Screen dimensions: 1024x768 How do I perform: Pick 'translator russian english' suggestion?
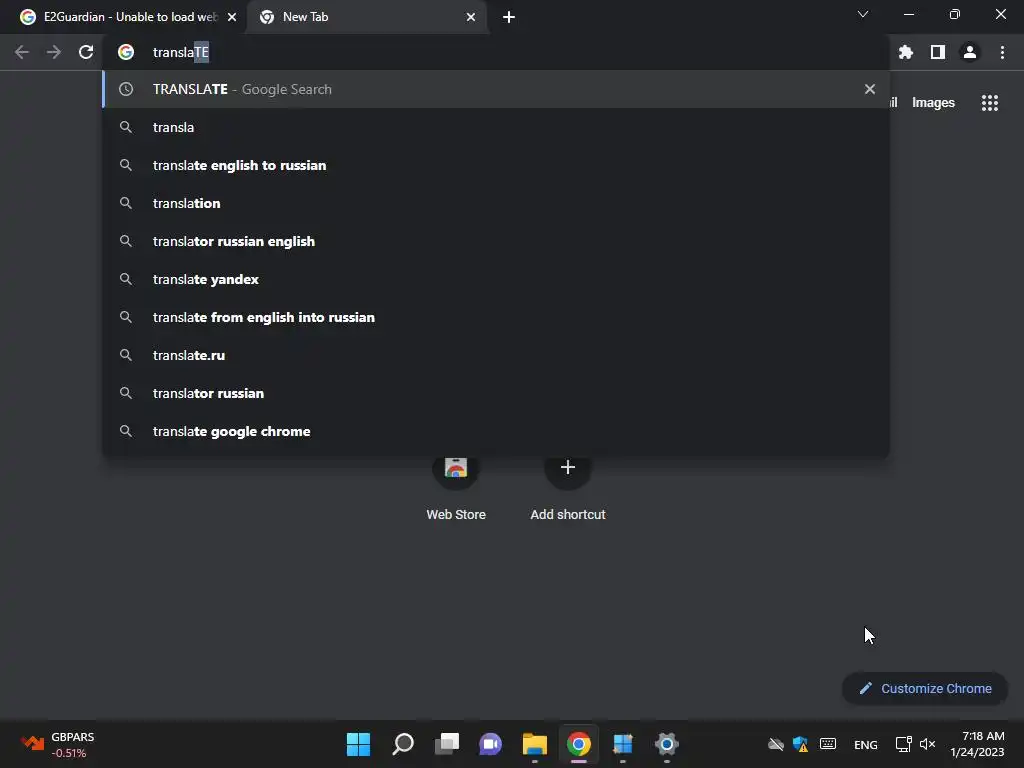tap(496, 241)
